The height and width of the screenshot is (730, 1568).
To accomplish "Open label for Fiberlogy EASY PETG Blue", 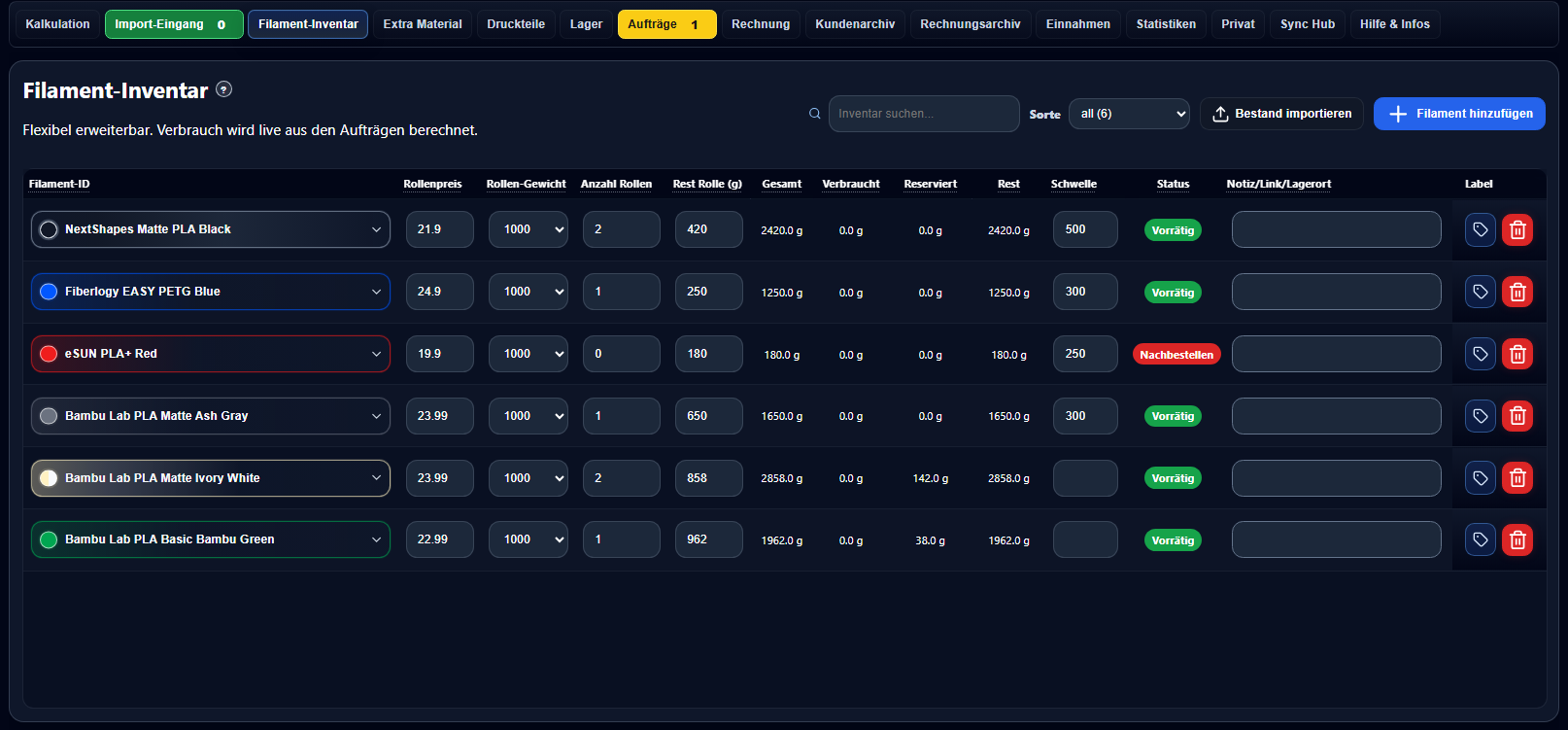I will 1480,293.
